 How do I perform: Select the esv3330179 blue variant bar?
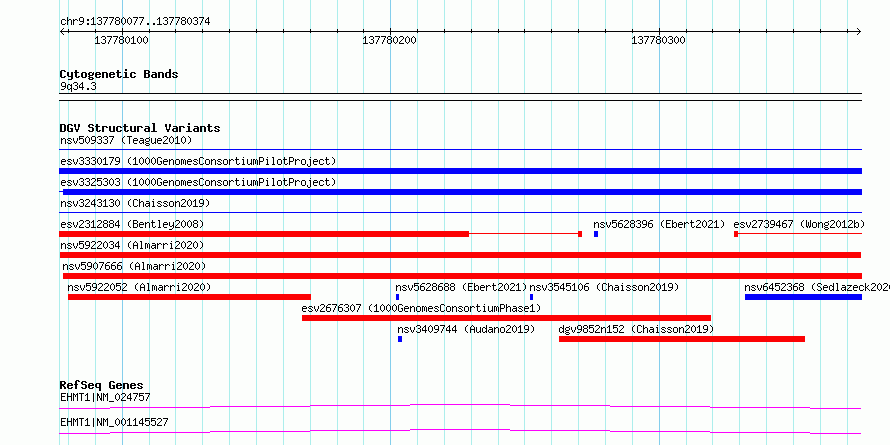click(460, 171)
